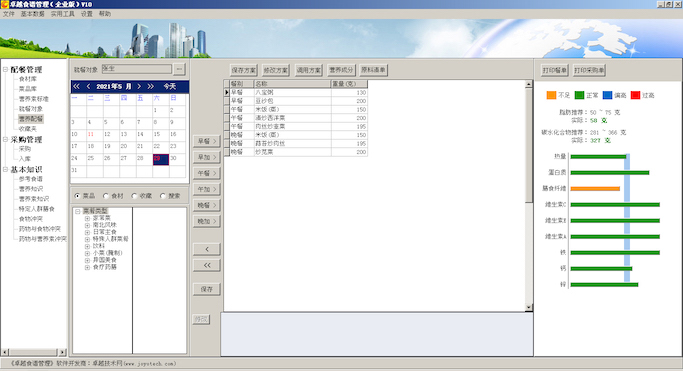
Task: Add dish to lunch with 午餐 > button
Action: pyautogui.click(x=207, y=173)
